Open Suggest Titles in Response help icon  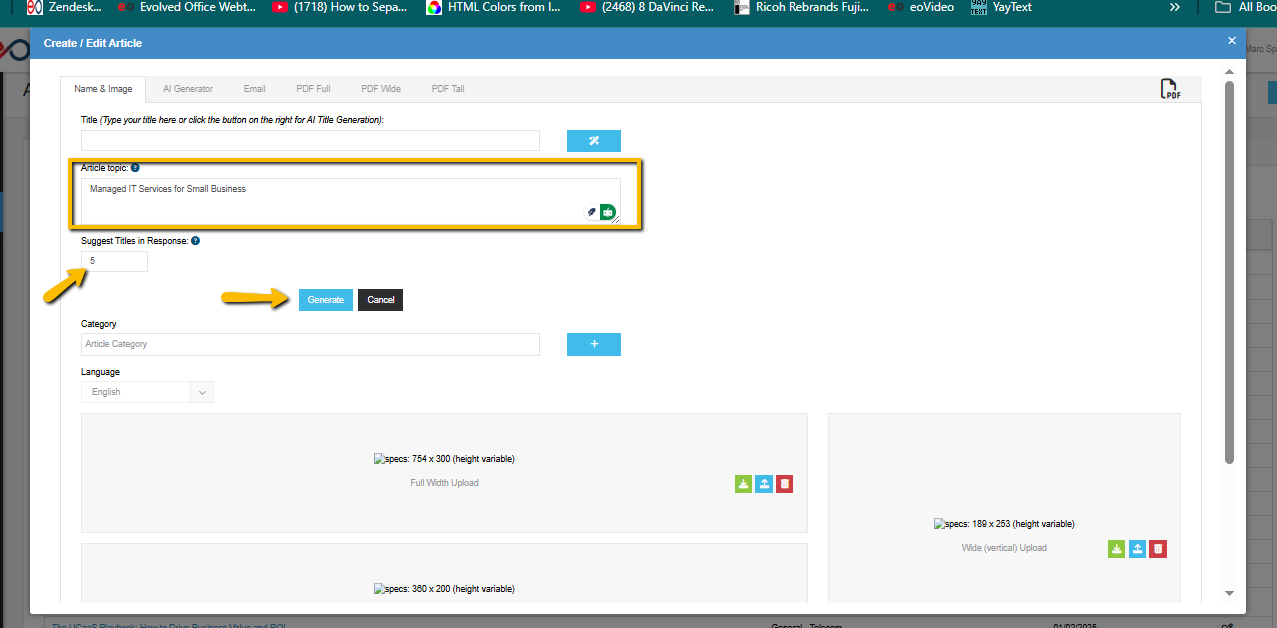195,241
